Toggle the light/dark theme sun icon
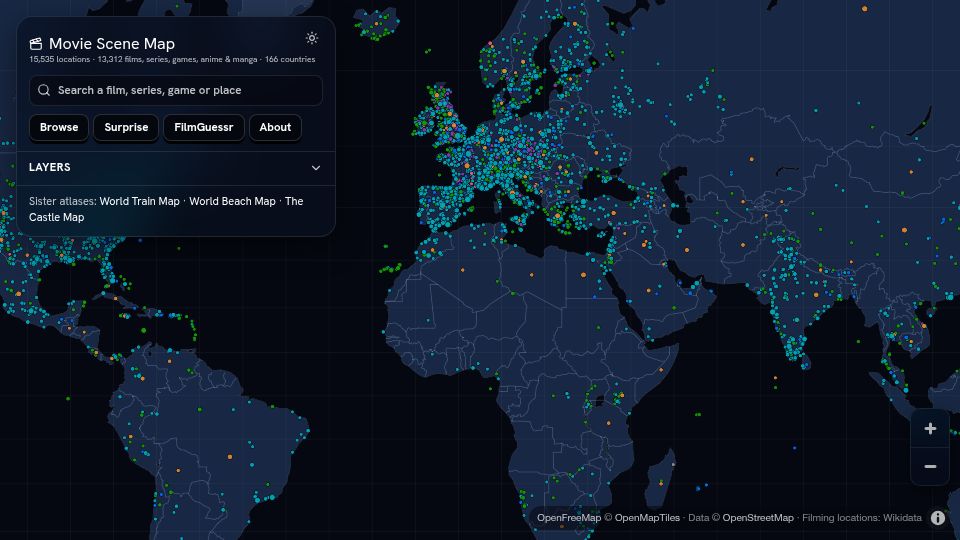Viewport: 960px width, 540px height. (312, 38)
